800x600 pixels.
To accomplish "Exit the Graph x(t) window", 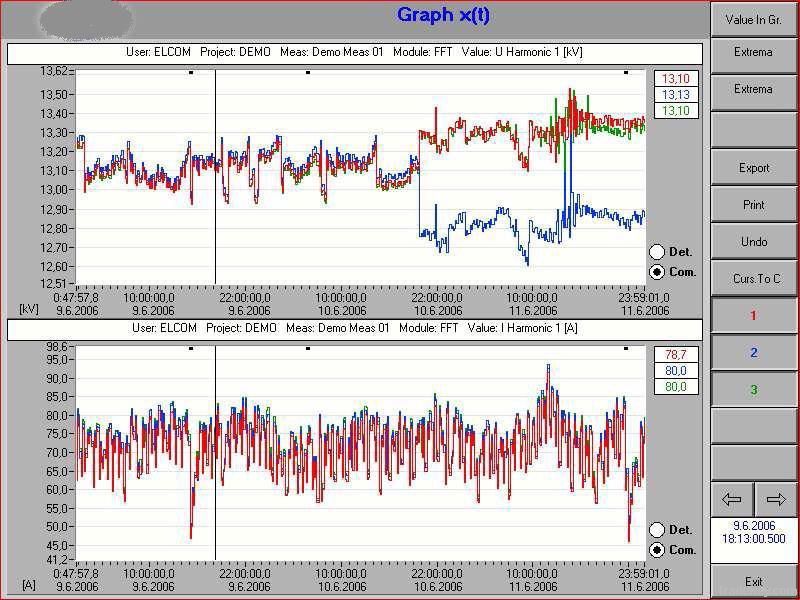I will (x=753, y=580).
